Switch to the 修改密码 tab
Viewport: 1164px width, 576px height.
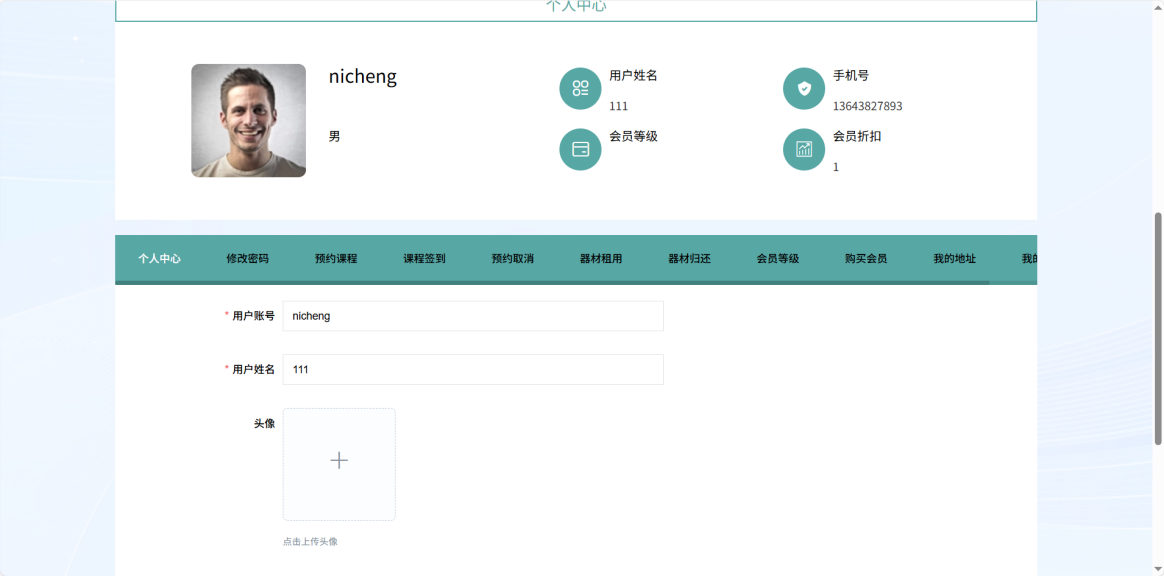[247, 259]
